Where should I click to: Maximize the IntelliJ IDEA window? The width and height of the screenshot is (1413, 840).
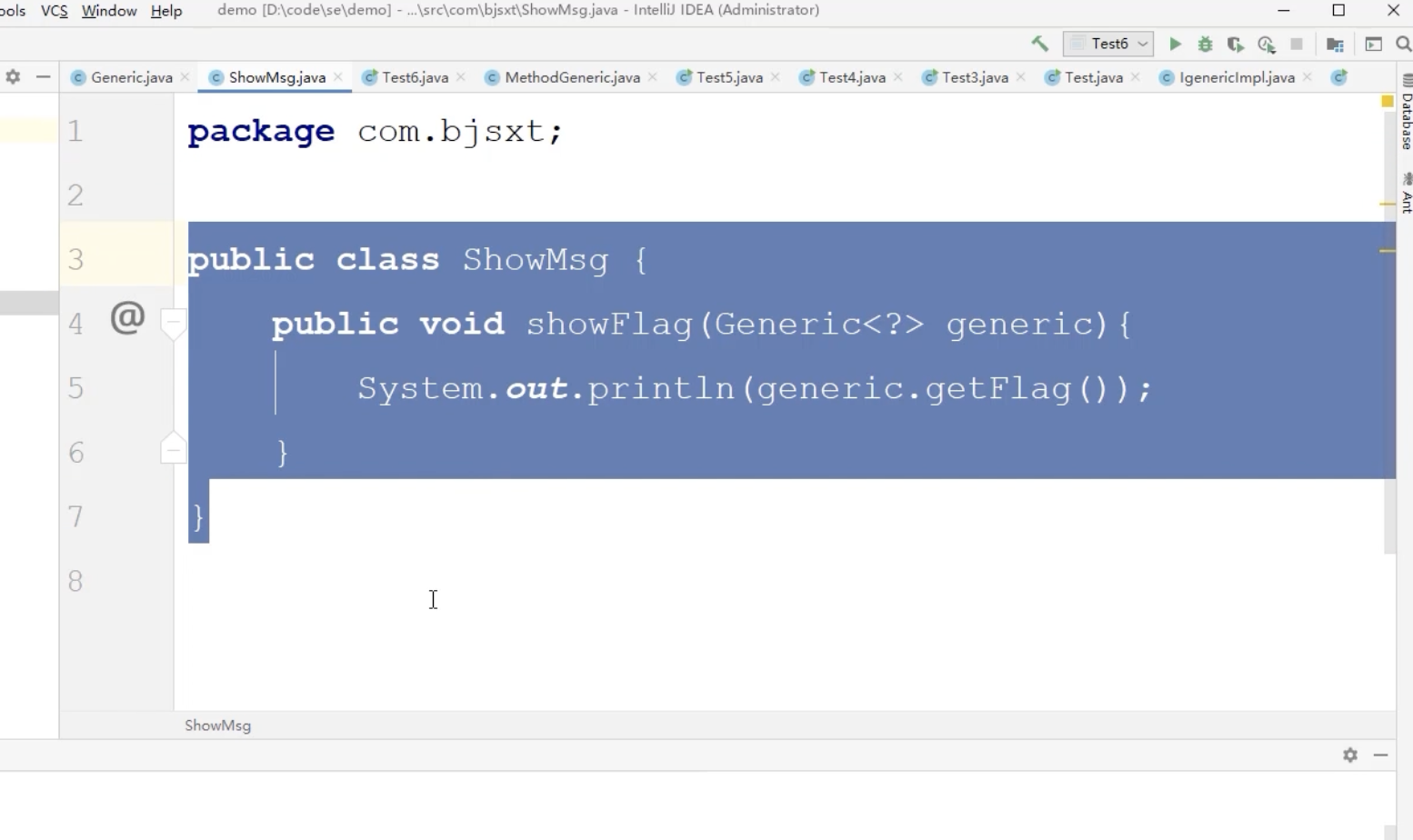point(1338,11)
